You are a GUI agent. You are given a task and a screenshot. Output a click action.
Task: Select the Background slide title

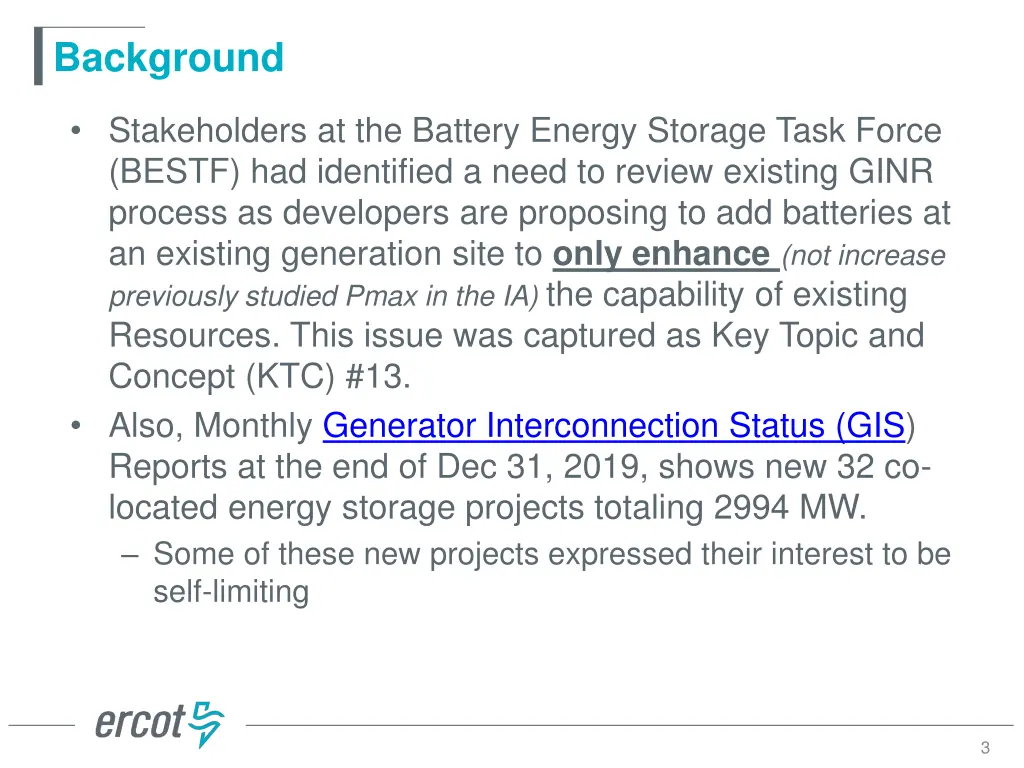(168, 57)
